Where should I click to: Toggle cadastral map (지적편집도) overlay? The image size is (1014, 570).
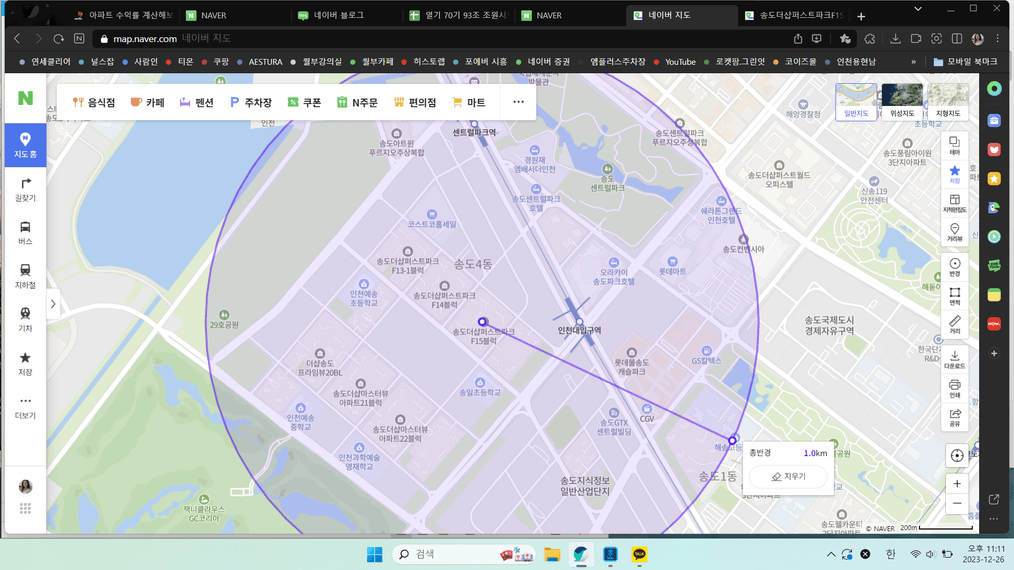955,203
